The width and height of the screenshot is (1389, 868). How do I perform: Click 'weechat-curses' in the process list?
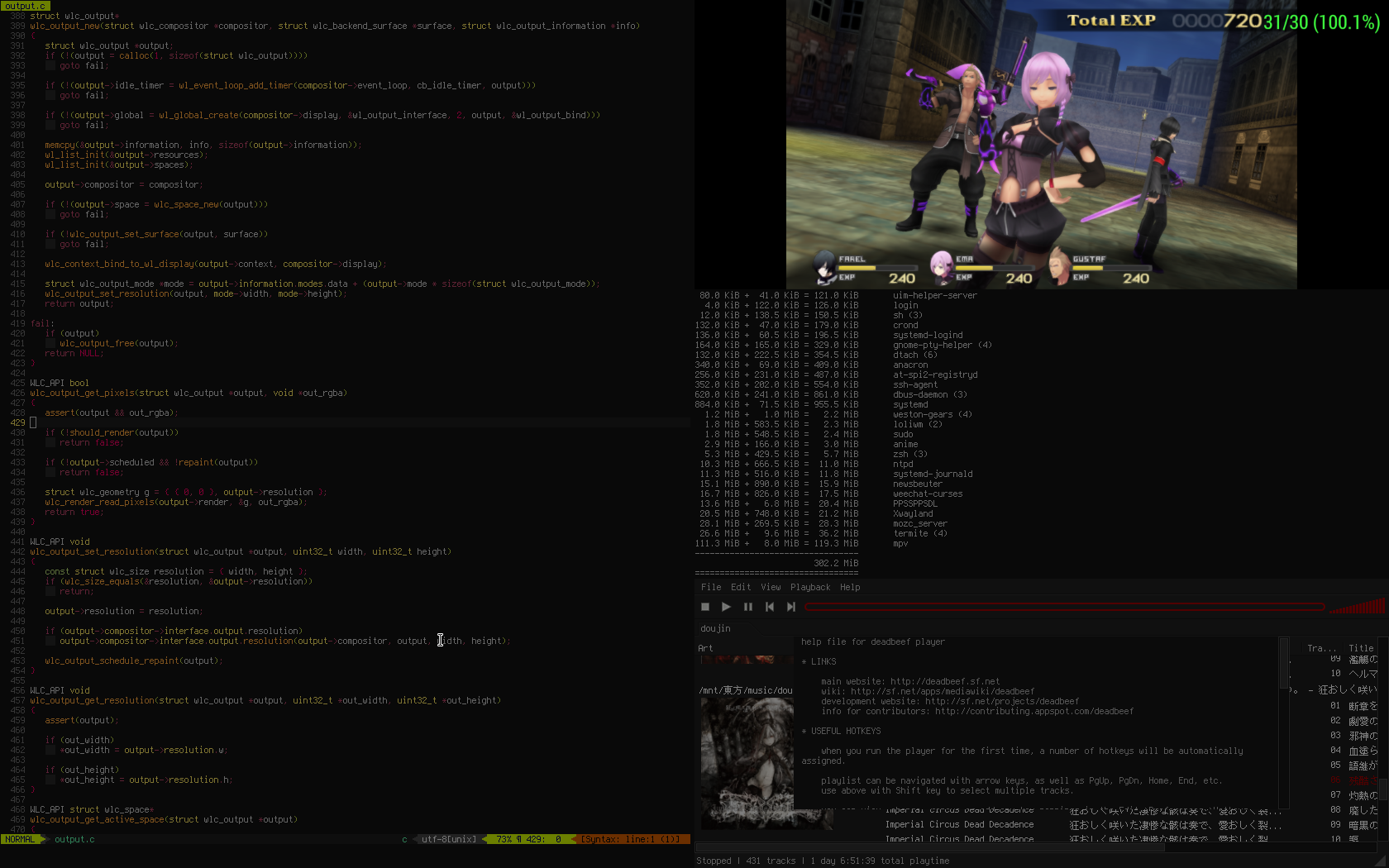928,494
